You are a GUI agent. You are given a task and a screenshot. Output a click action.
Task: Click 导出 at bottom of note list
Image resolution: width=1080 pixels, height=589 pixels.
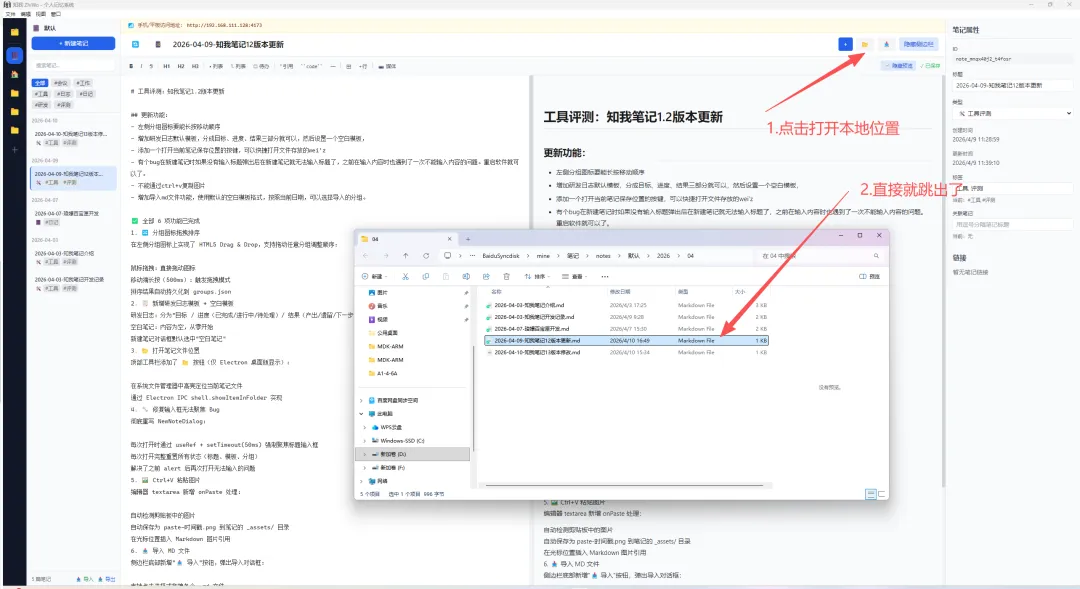click(107, 579)
